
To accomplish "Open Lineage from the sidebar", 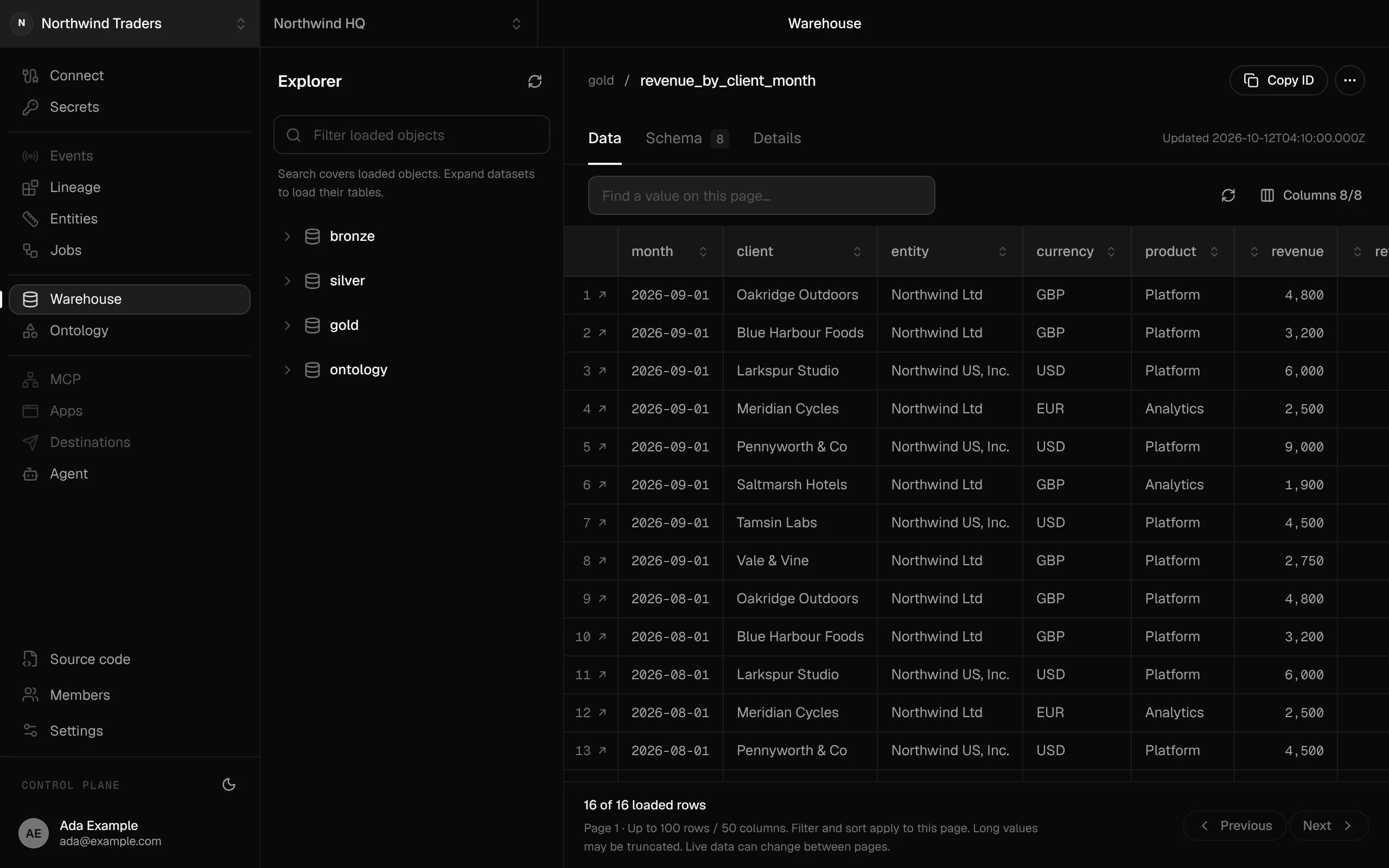I will pos(130,188).
